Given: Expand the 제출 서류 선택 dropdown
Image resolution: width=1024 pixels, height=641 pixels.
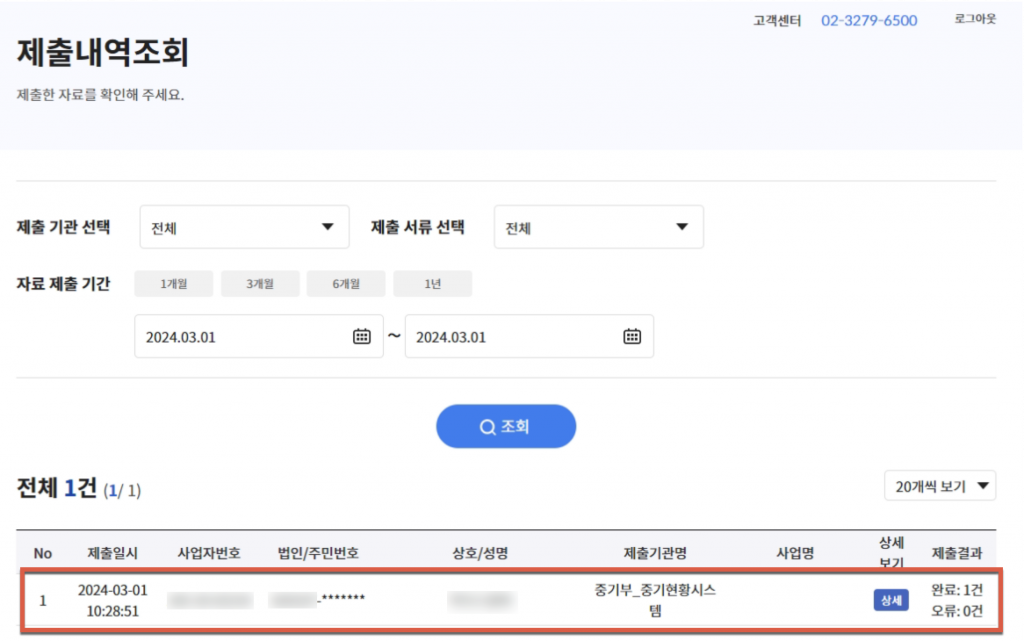Looking at the screenshot, I should (x=598, y=227).
